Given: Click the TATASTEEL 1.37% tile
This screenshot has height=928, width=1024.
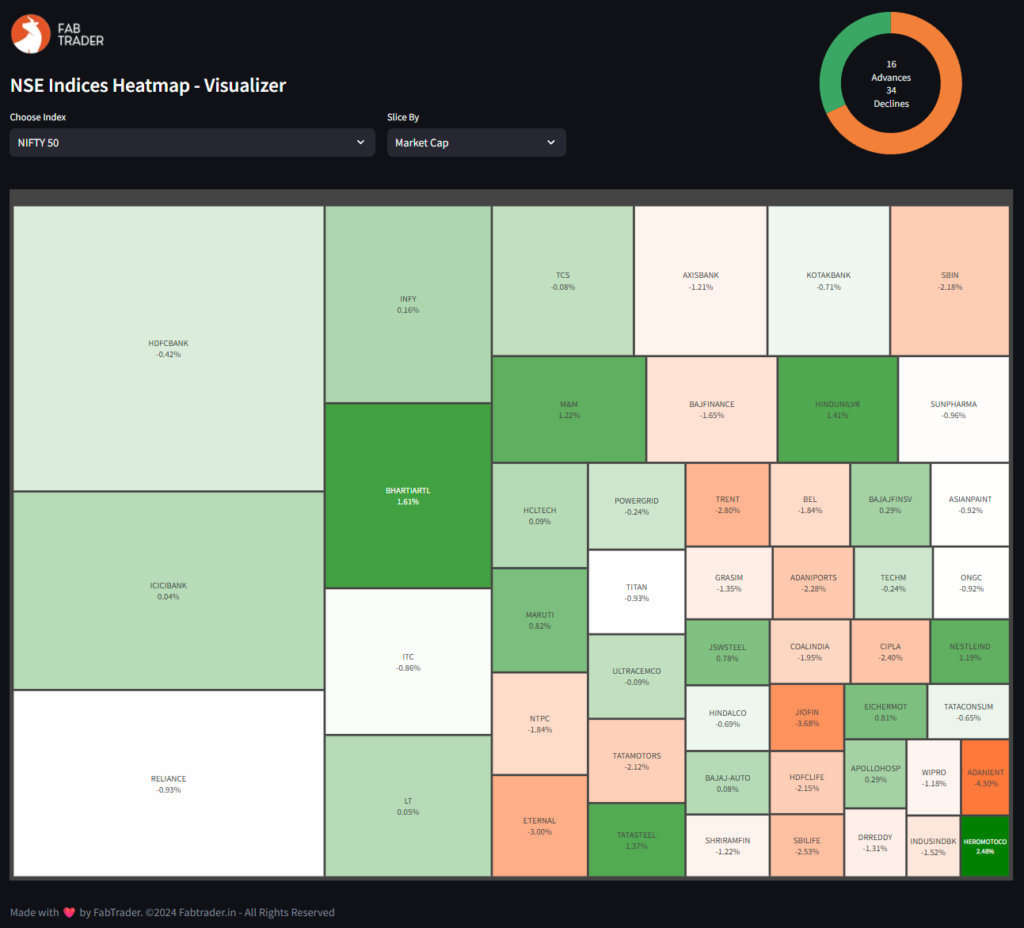Looking at the screenshot, I should [637, 840].
